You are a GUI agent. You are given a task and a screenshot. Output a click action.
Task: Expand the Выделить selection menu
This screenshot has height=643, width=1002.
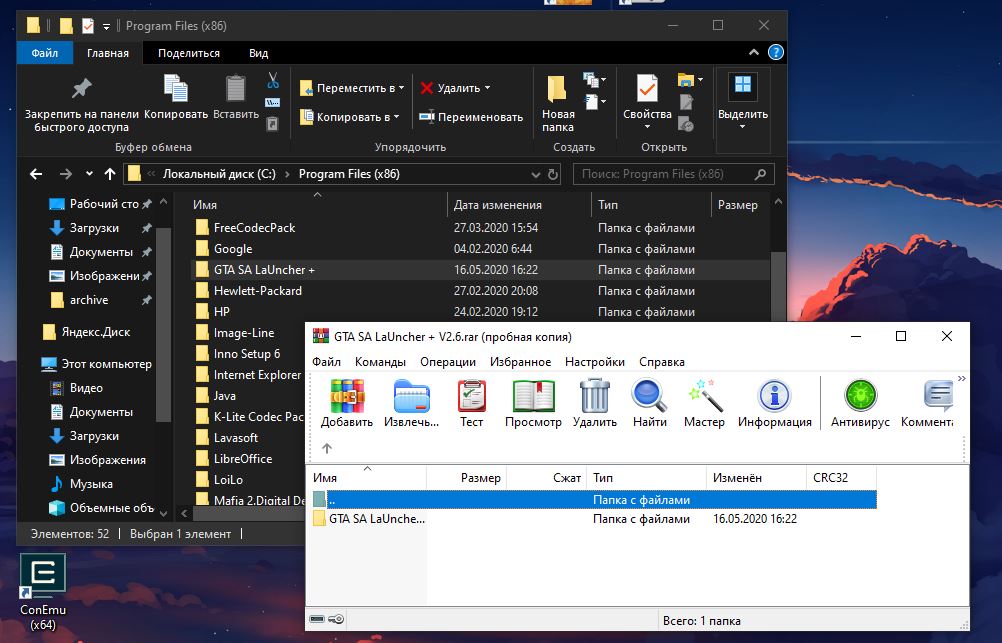coord(743,127)
